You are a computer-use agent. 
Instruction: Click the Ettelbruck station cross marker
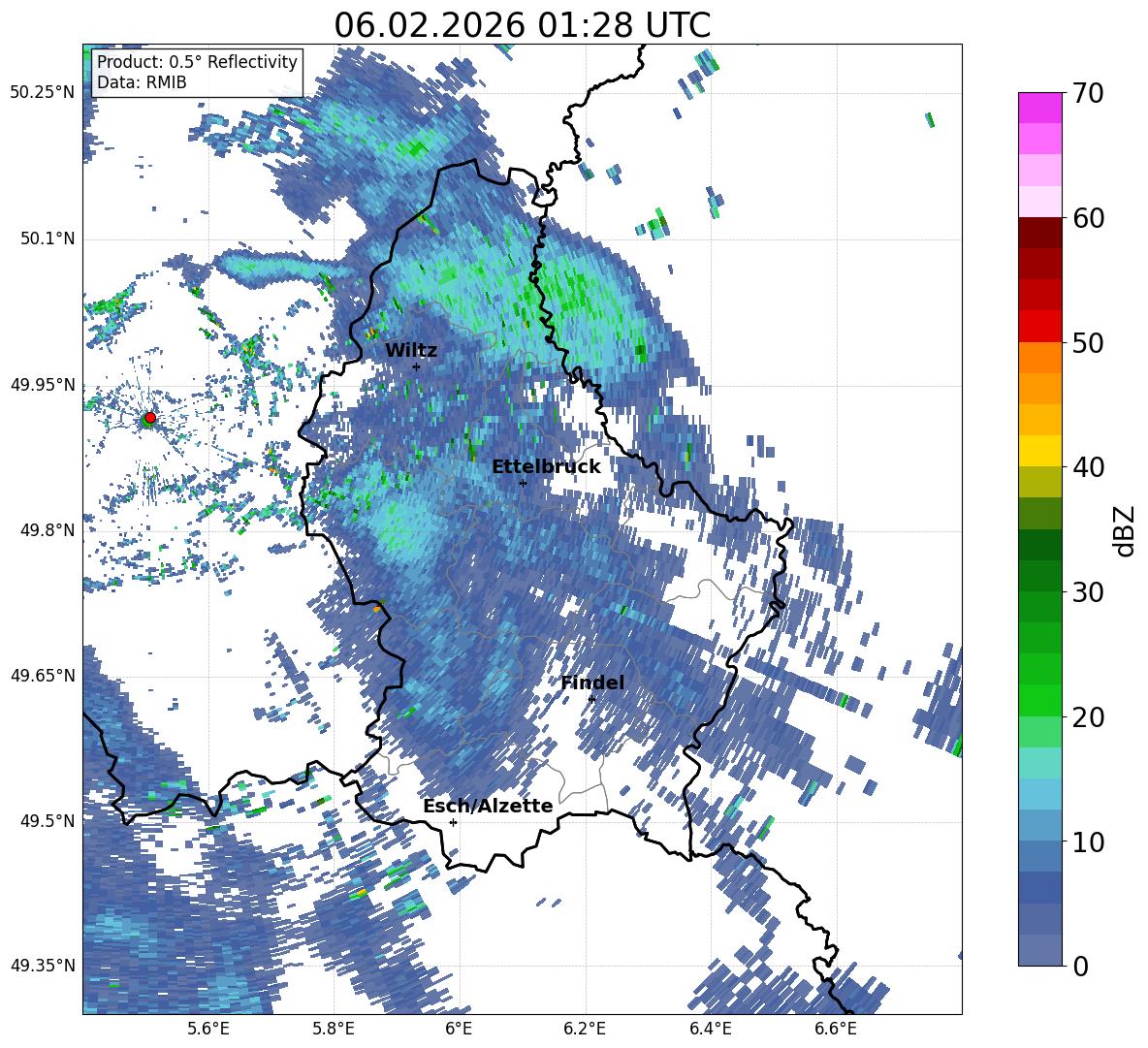click(523, 483)
